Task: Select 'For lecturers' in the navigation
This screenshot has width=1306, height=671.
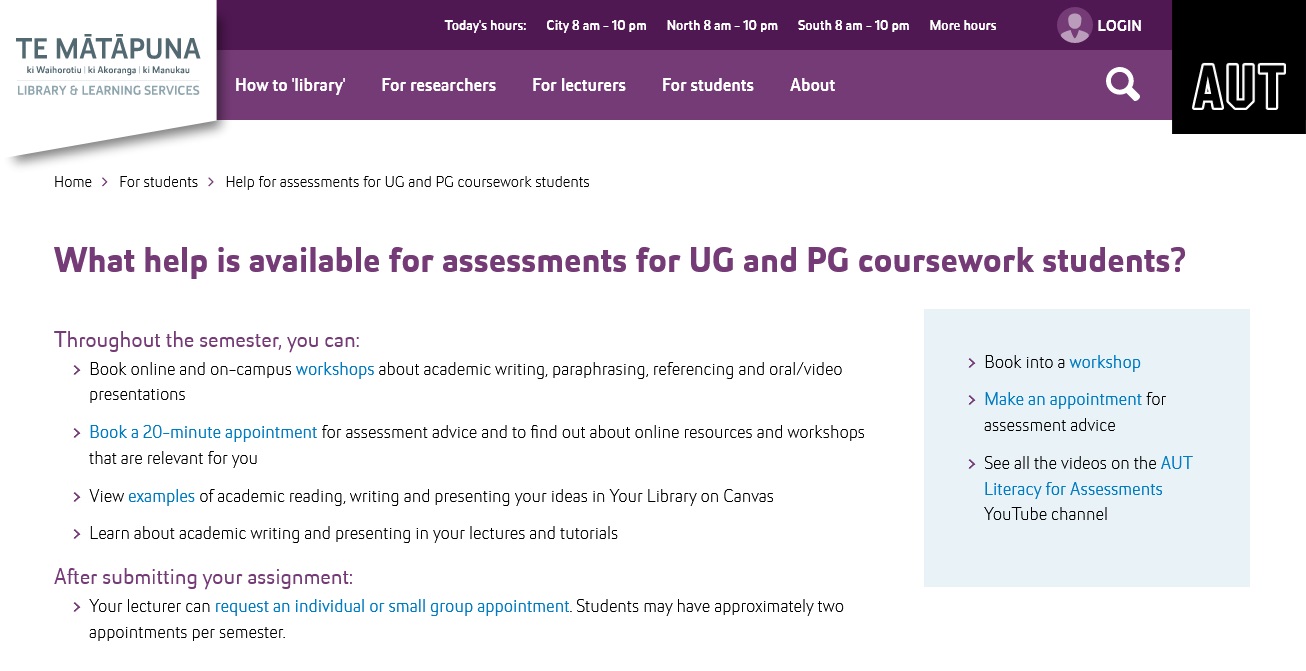Action: click(579, 85)
